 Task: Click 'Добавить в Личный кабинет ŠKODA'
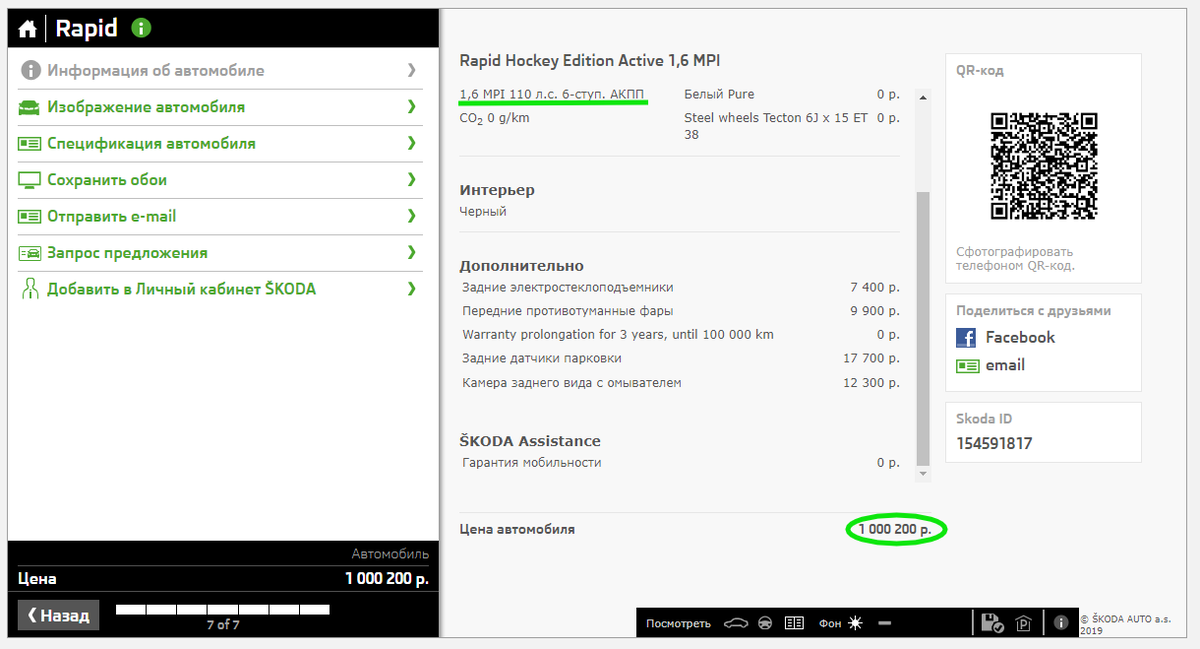coord(222,289)
